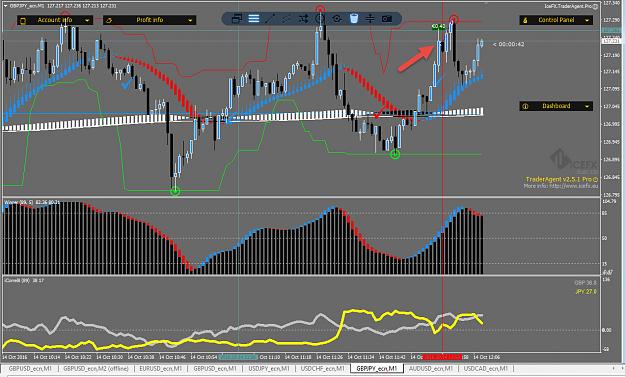Click the red highlighted time label on the time axis
625x377 pixels.
click(x=442, y=357)
